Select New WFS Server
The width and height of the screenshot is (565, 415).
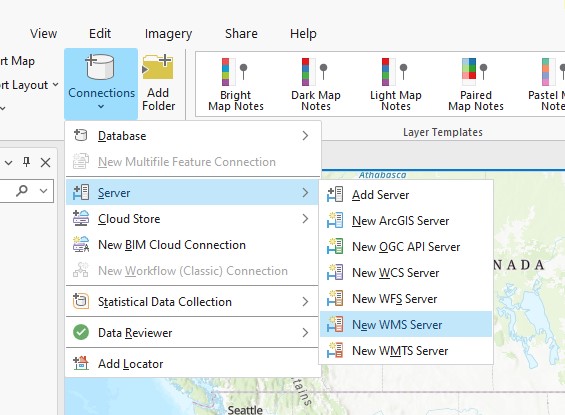click(x=406, y=299)
